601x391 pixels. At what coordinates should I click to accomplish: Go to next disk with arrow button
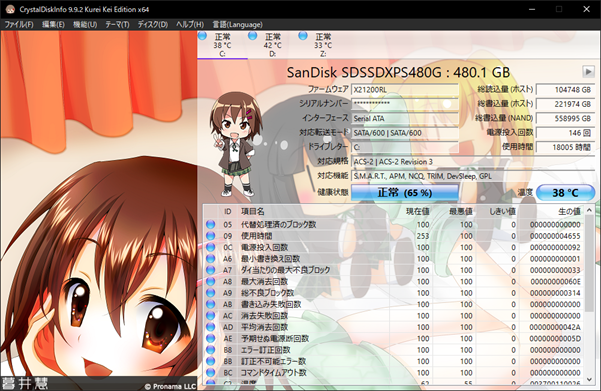pyautogui.click(x=588, y=71)
